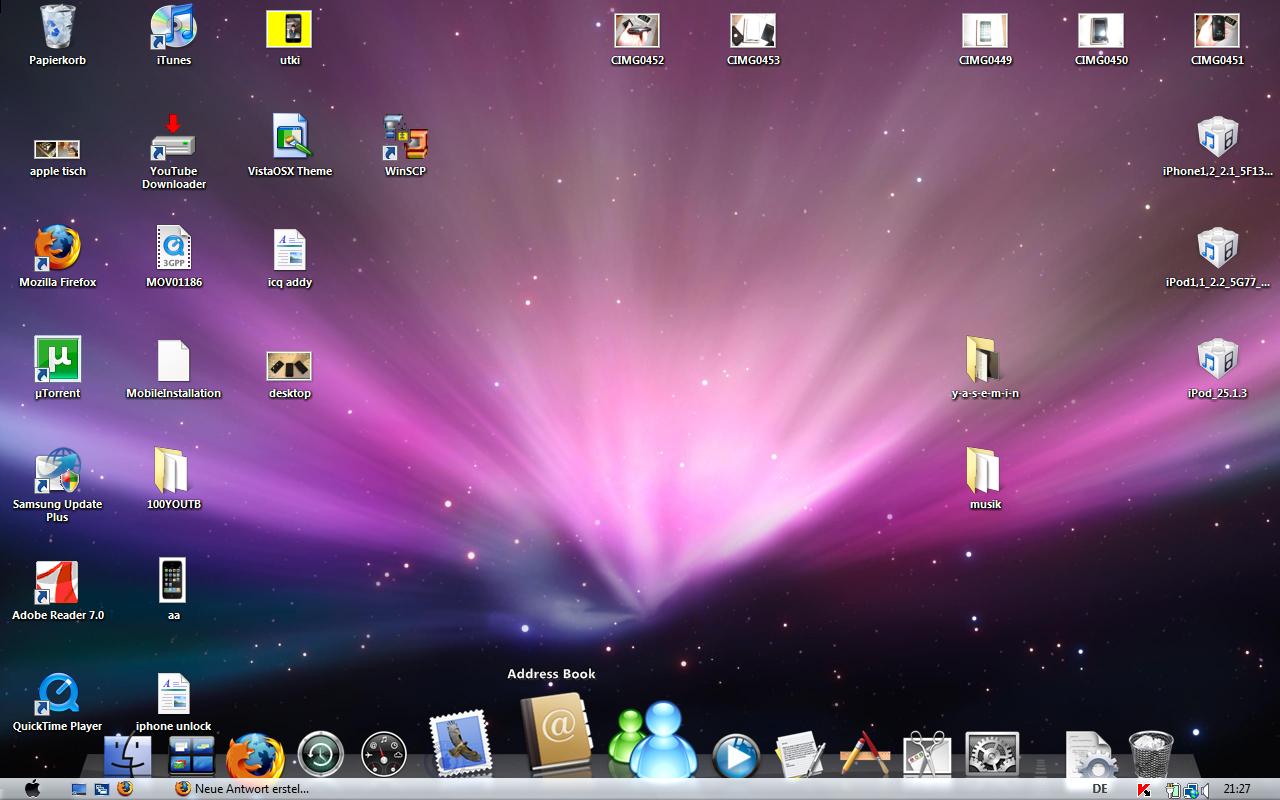Click the DE language indicator
Screen dimensions: 1280x800
point(1100,789)
